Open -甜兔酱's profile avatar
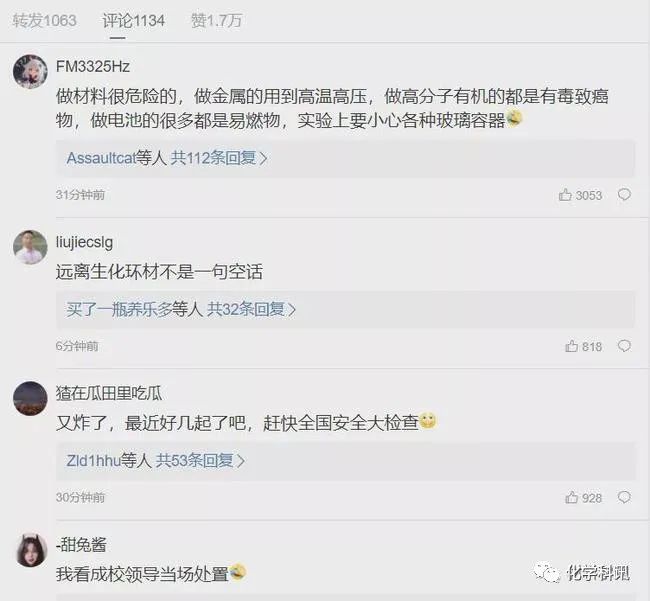This screenshot has width=650, height=601. [x=32, y=550]
